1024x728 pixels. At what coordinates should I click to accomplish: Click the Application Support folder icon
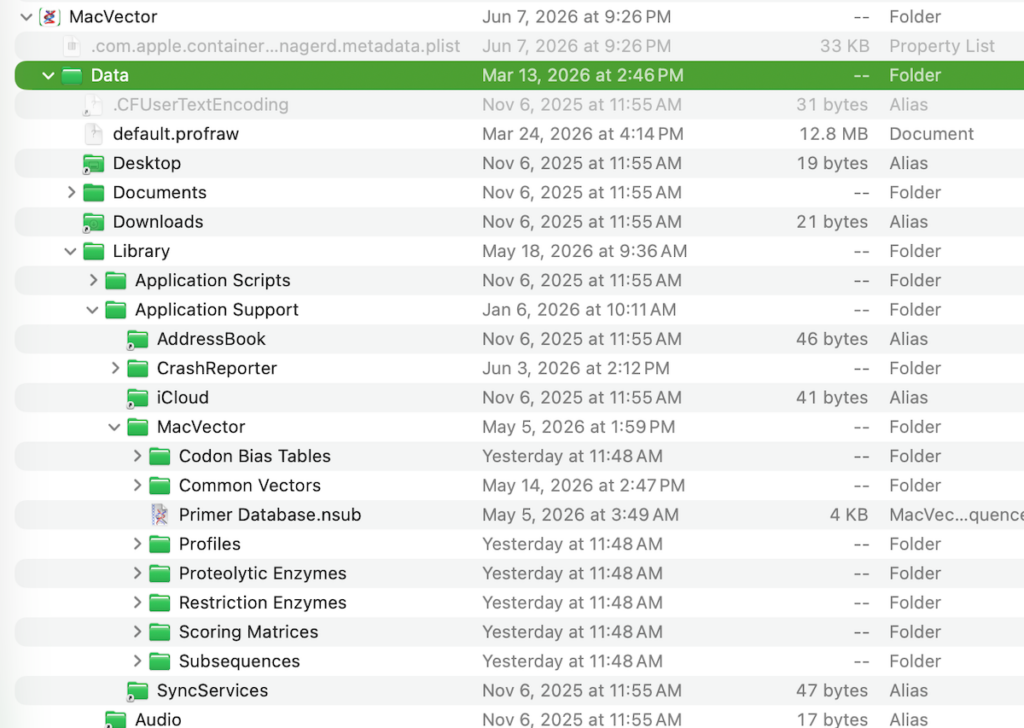pos(116,310)
